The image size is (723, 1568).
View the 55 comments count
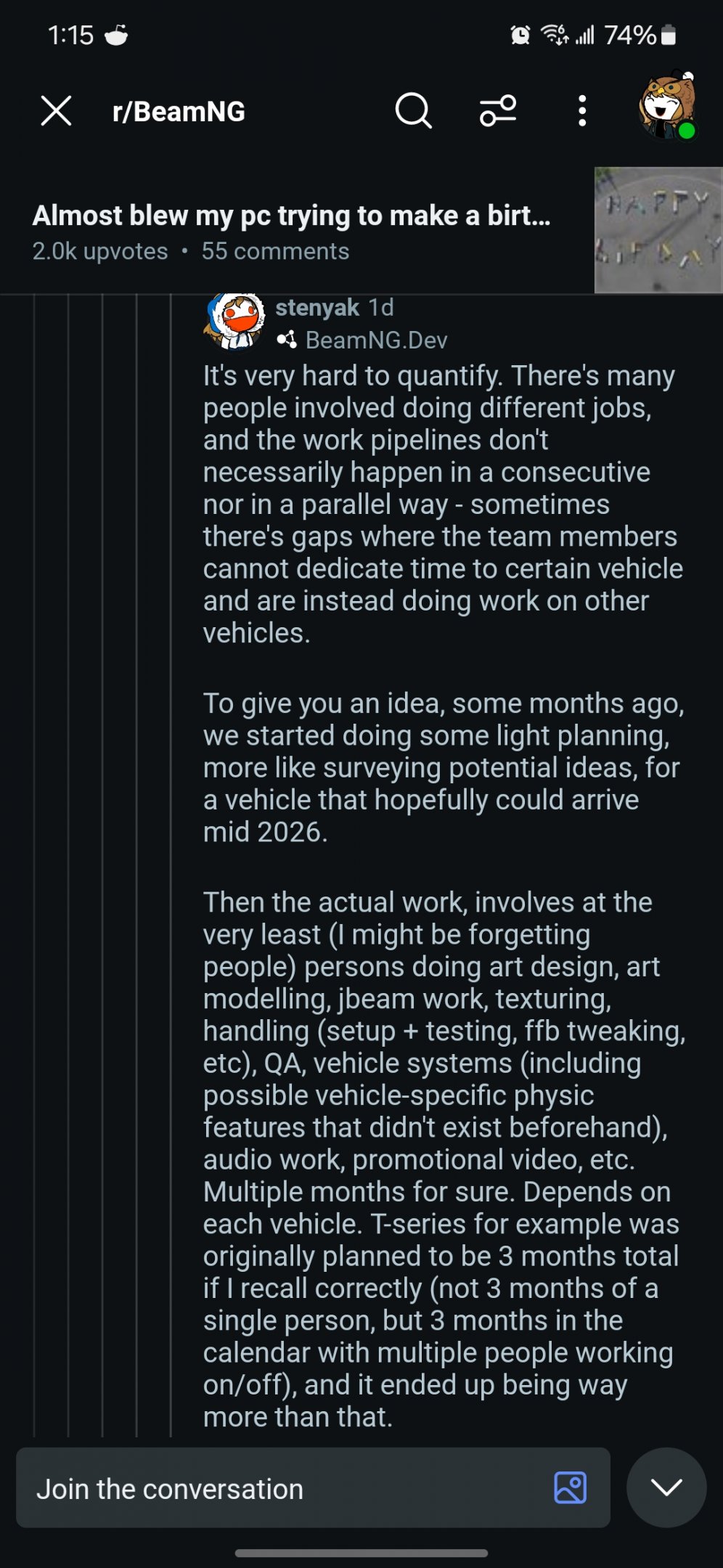pyautogui.click(x=275, y=251)
